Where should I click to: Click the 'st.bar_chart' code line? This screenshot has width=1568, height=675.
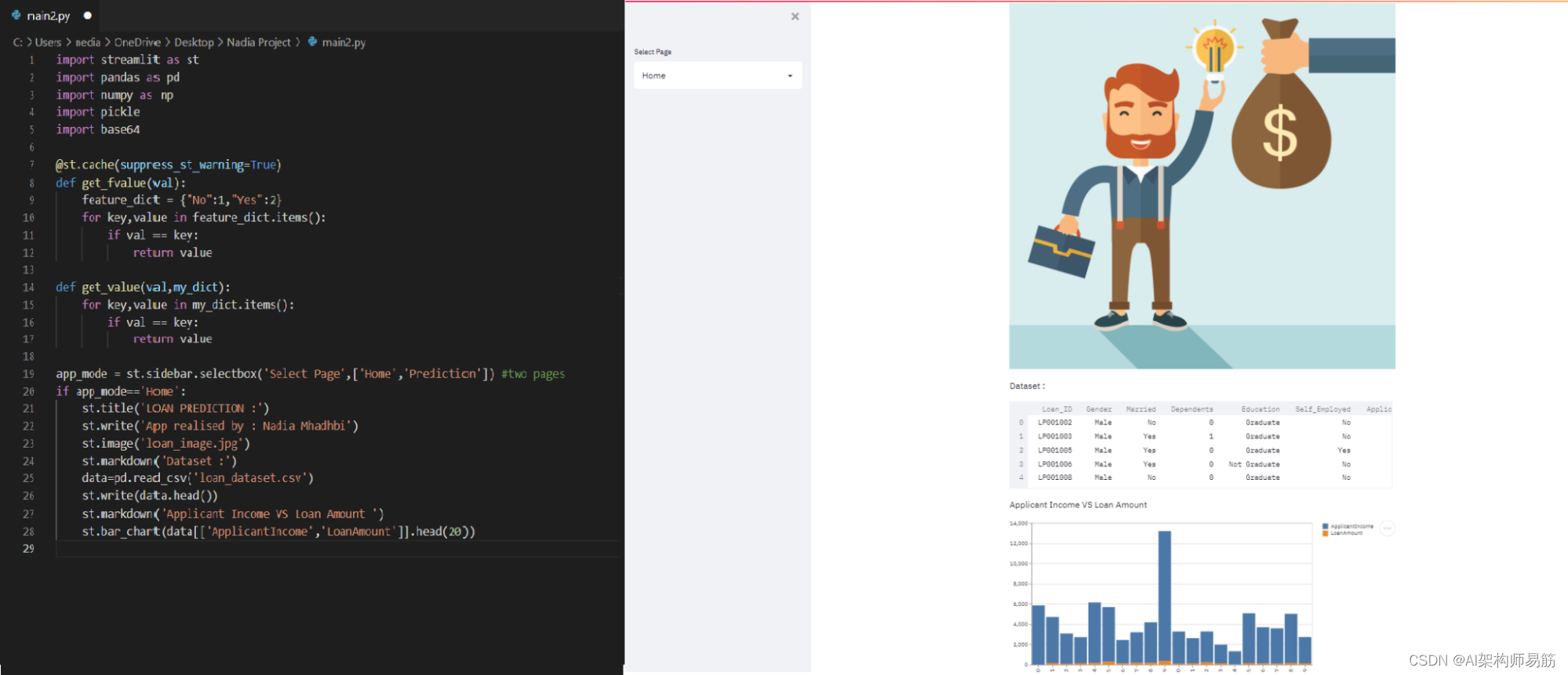pyautogui.click(x=278, y=532)
